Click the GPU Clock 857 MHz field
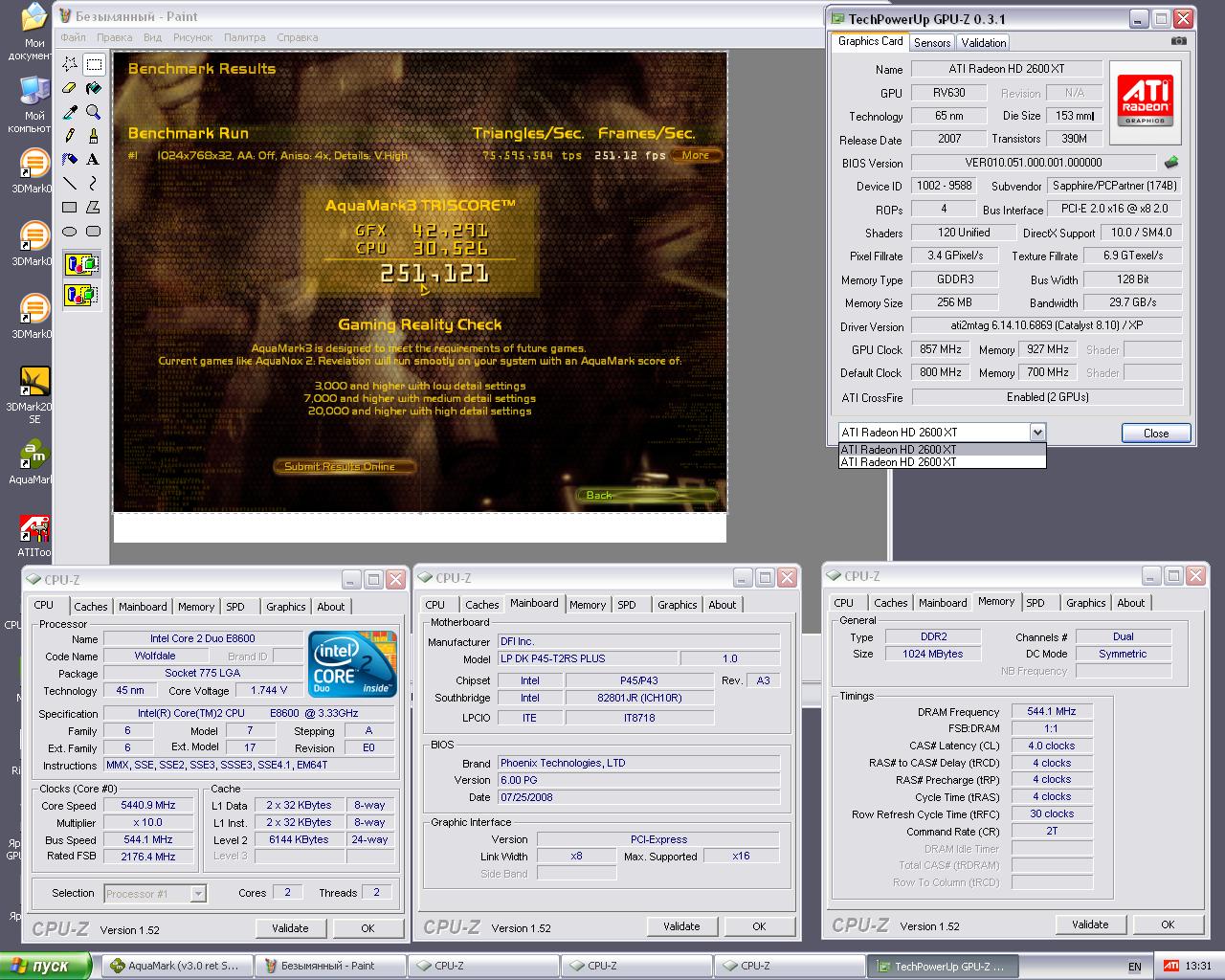 click(x=941, y=350)
